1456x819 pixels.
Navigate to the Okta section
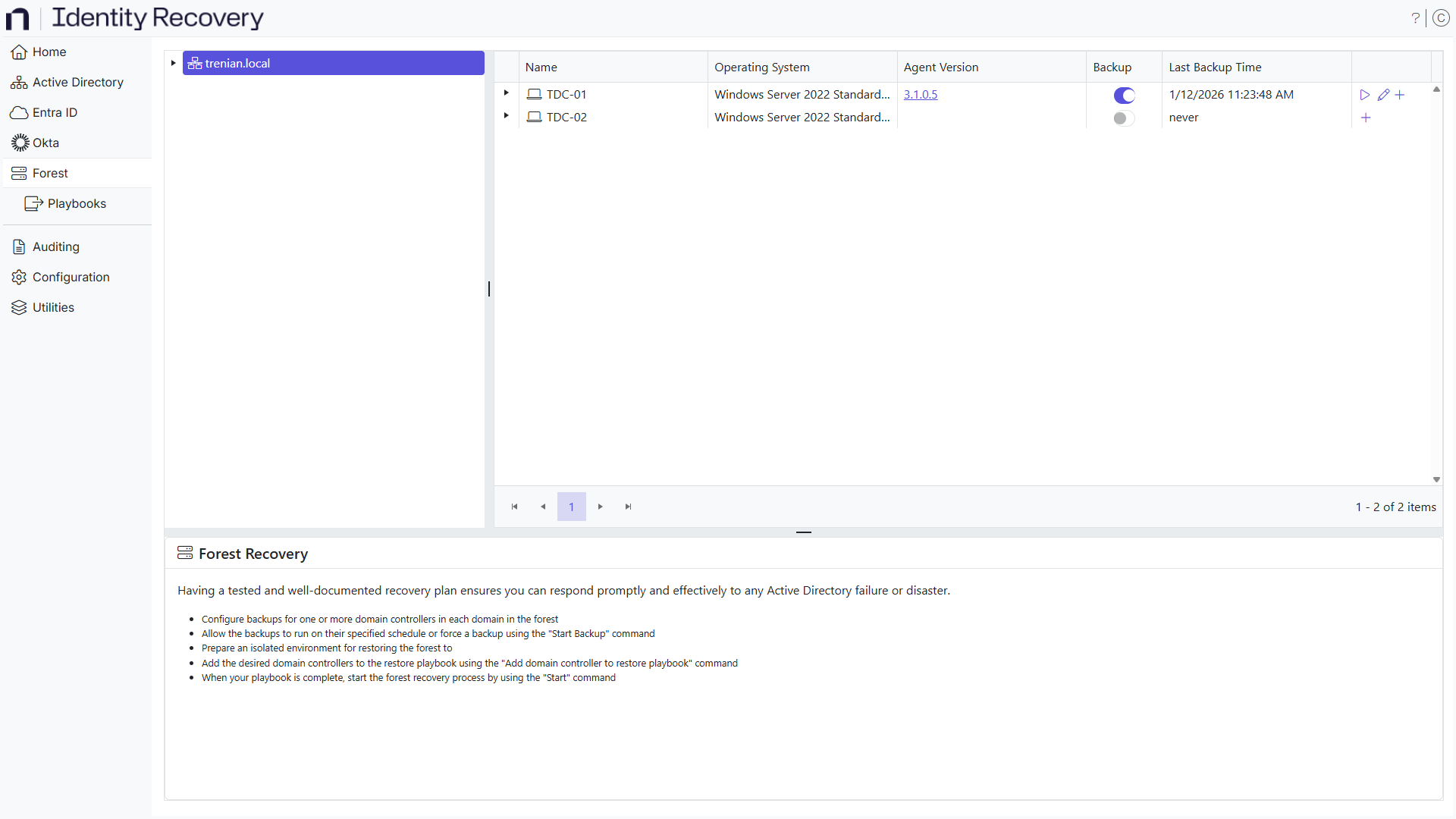click(x=46, y=142)
